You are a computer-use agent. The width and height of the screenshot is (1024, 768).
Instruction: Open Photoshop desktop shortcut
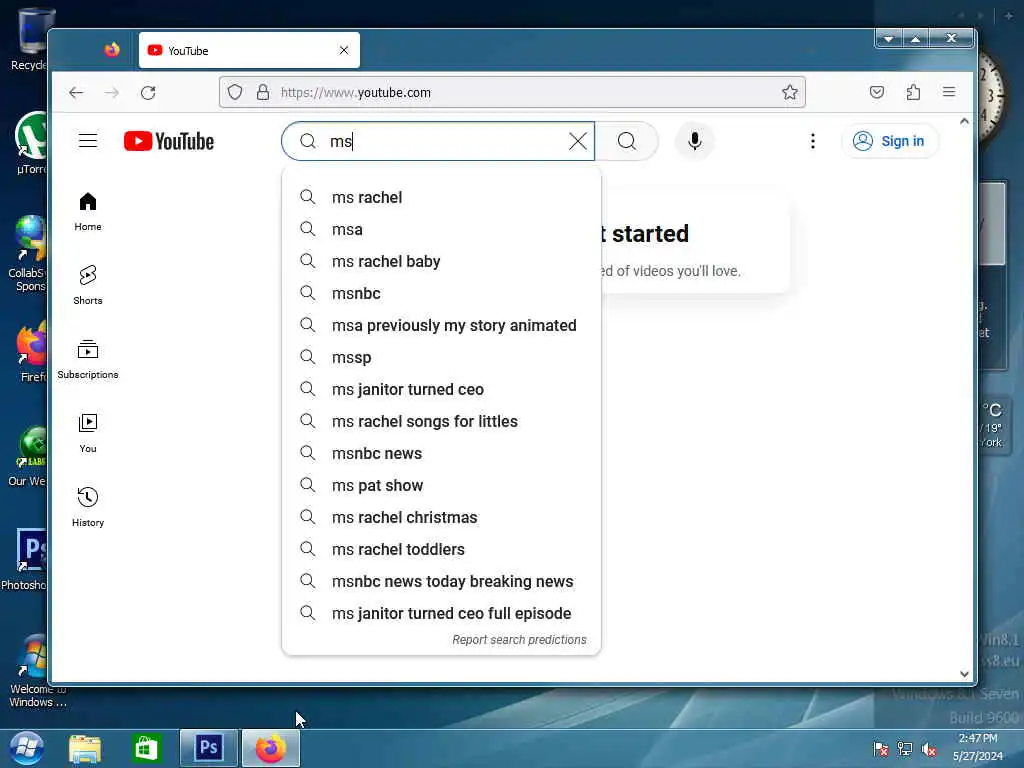[25, 558]
